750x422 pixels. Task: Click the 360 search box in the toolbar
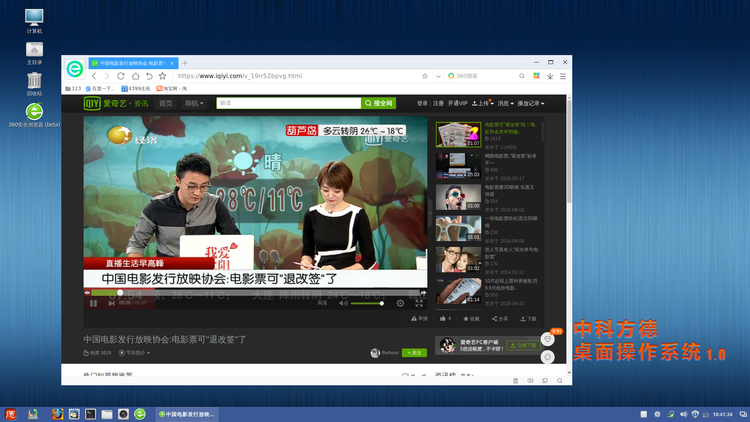tap(484, 76)
